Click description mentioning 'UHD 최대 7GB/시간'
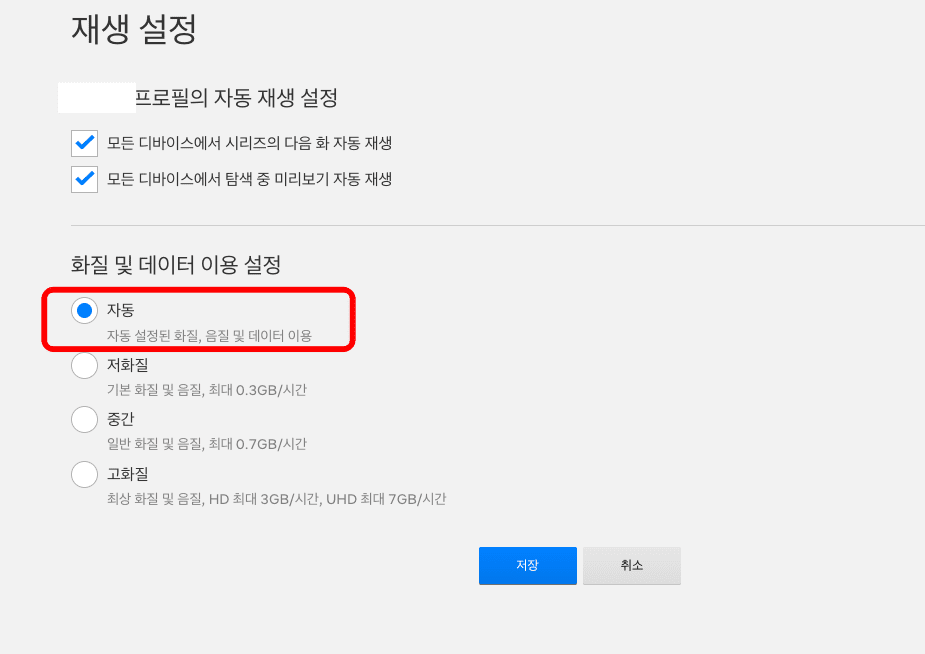 point(276,499)
